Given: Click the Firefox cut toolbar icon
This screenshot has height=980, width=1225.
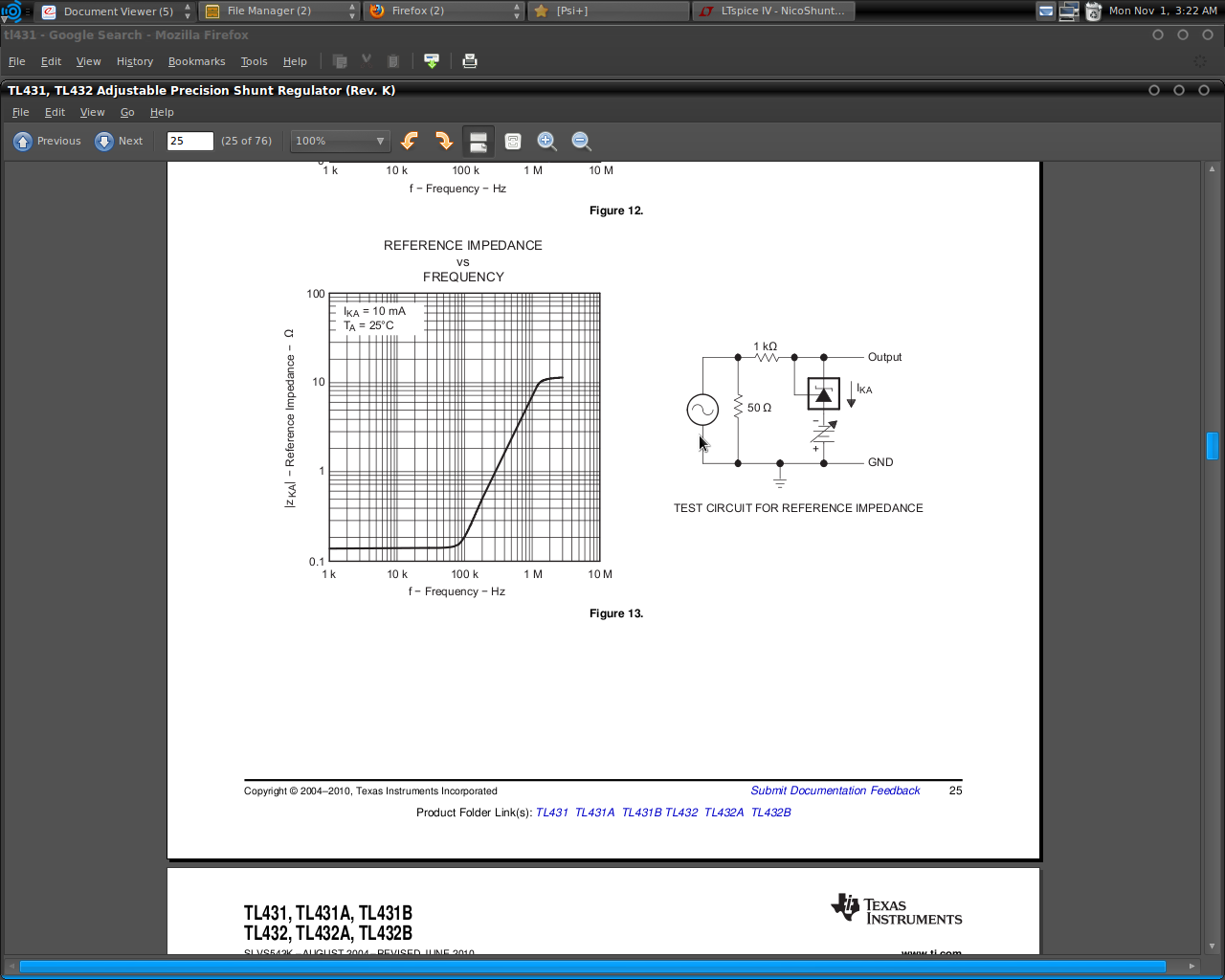Looking at the screenshot, I should pyautogui.click(x=367, y=59).
